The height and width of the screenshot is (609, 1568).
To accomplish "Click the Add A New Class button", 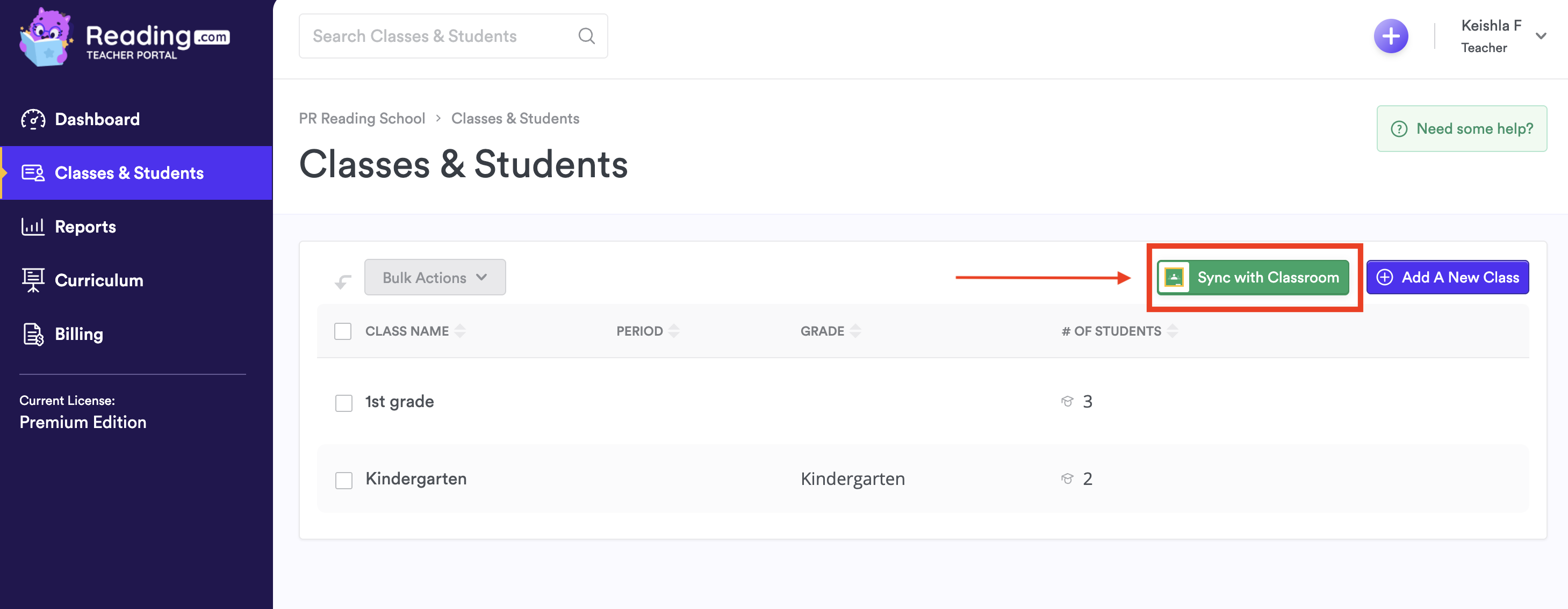I will point(1447,278).
